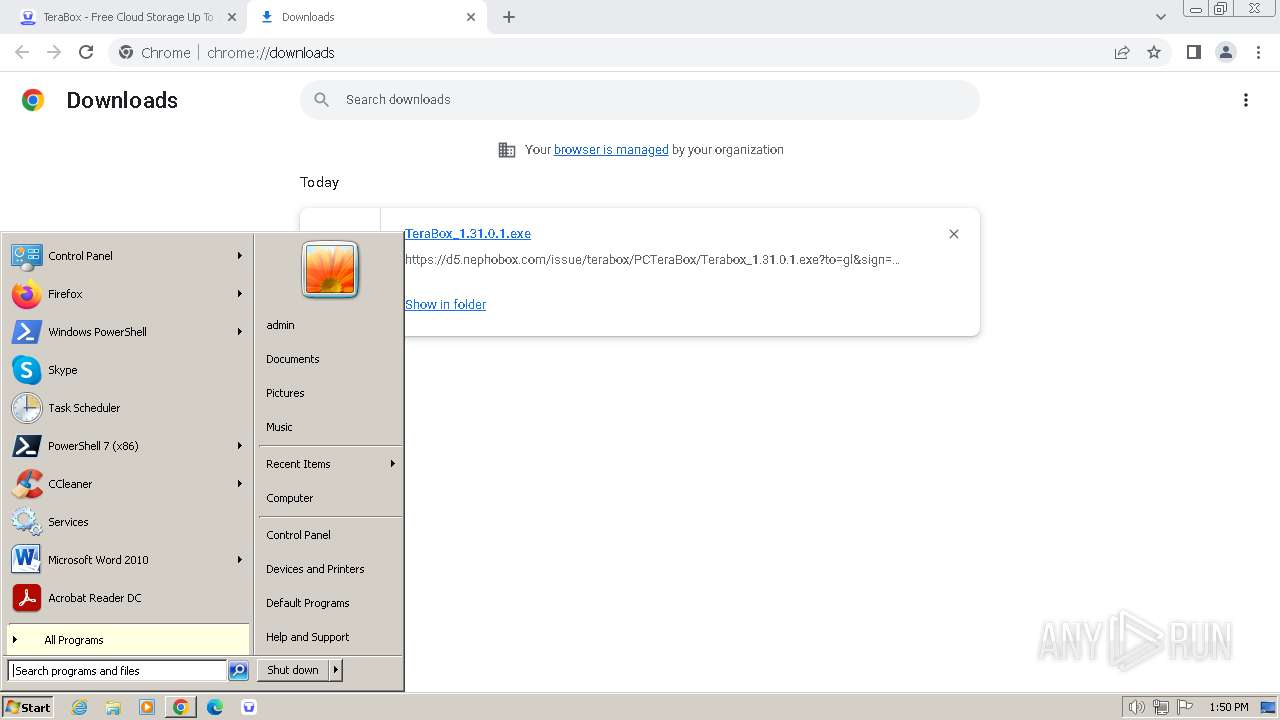Image resolution: width=1280 pixels, height=720 pixels.
Task: Open Pictures from Start menu
Action: pos(330,393)
